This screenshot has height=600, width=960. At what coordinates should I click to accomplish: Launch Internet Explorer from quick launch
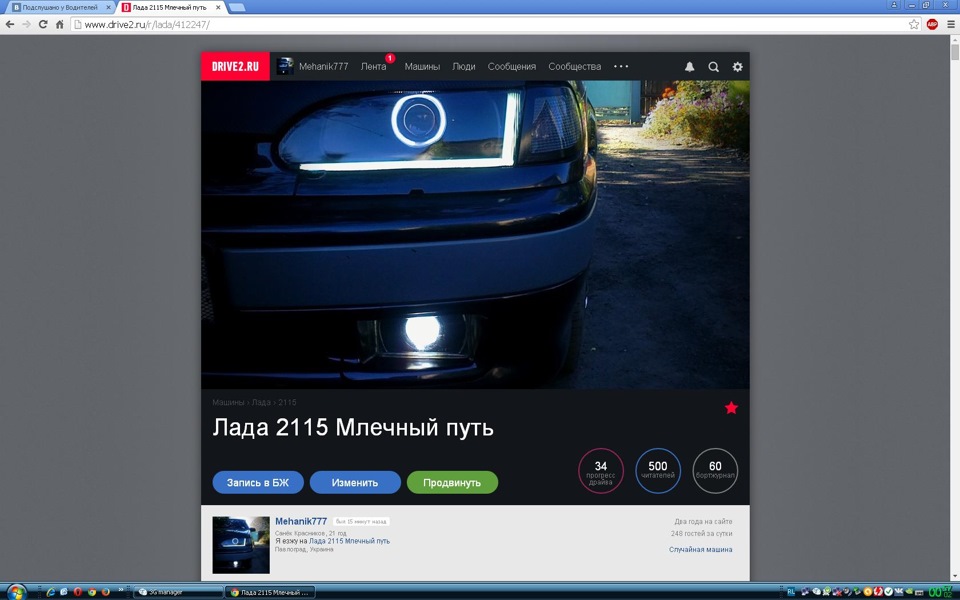tap(50, 592)
